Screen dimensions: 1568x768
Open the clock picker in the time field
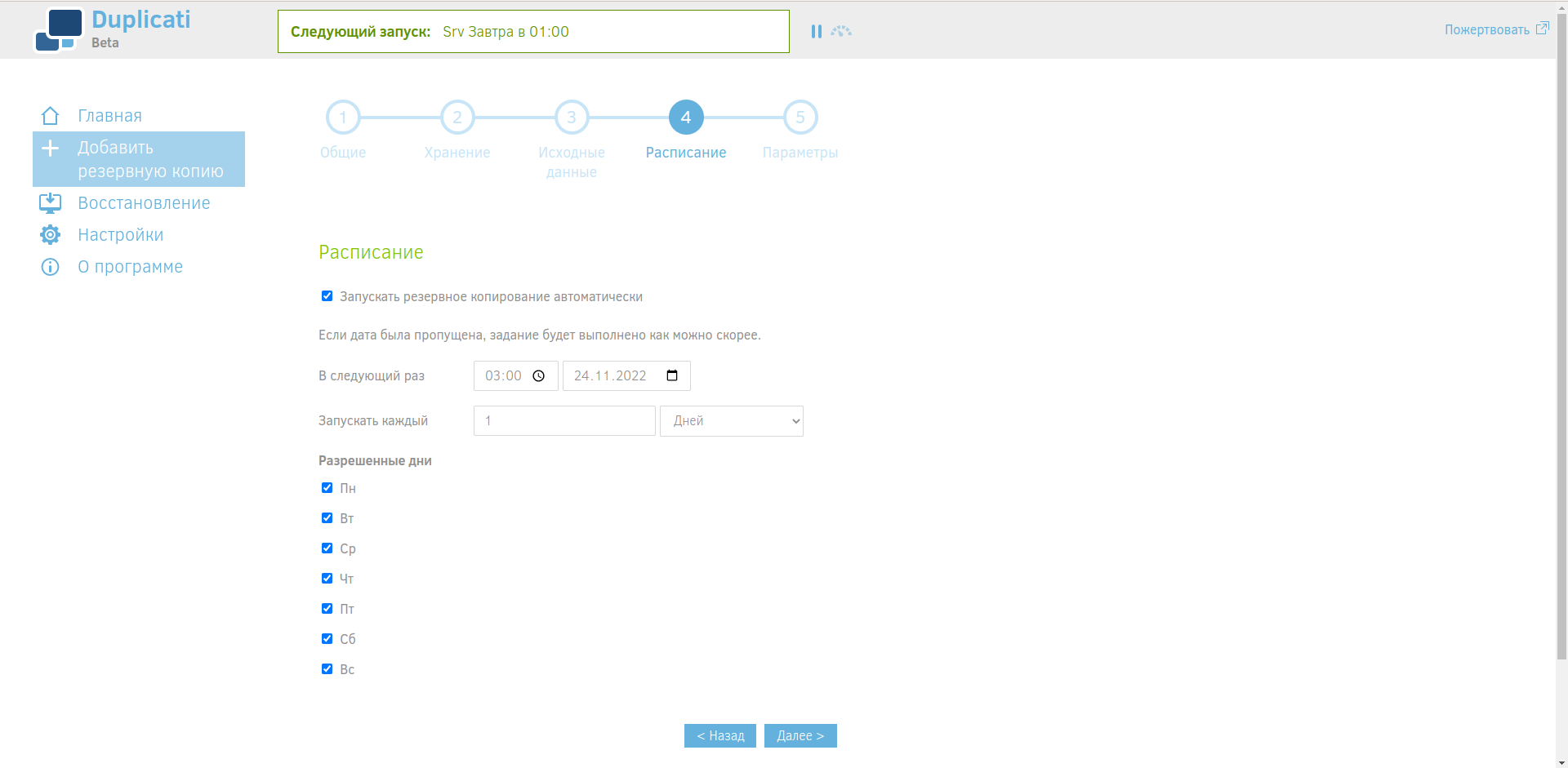click(538, 375)
